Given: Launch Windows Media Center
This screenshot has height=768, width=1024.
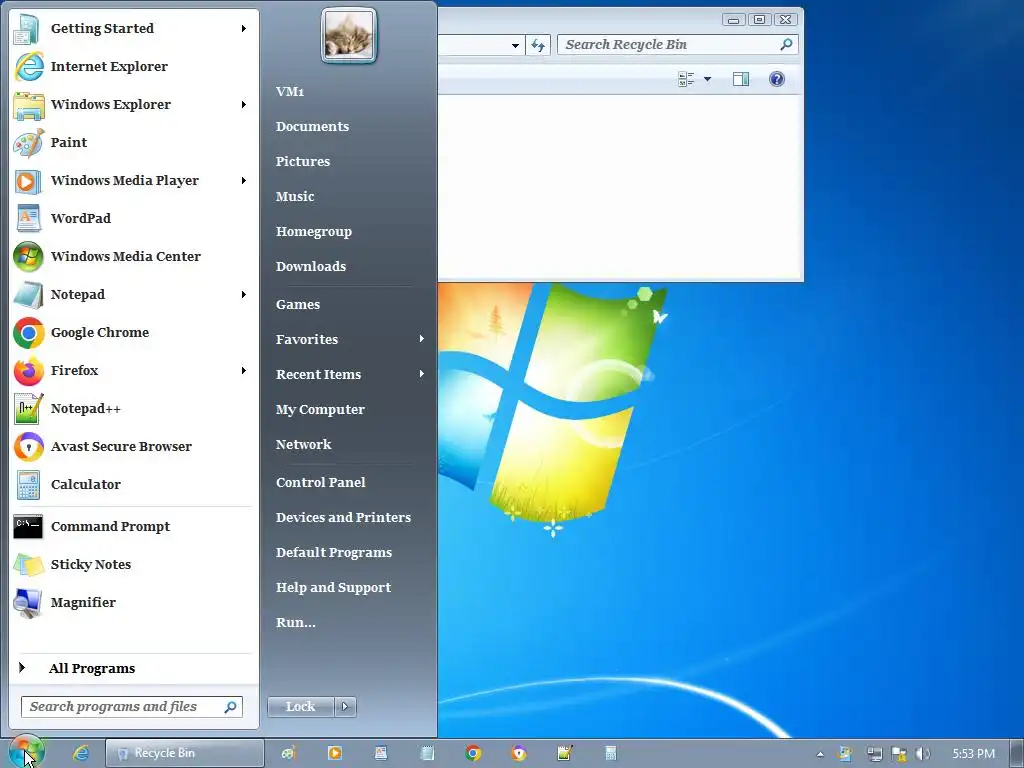Looking at the screenshot, I should click(x=133, y=256).
